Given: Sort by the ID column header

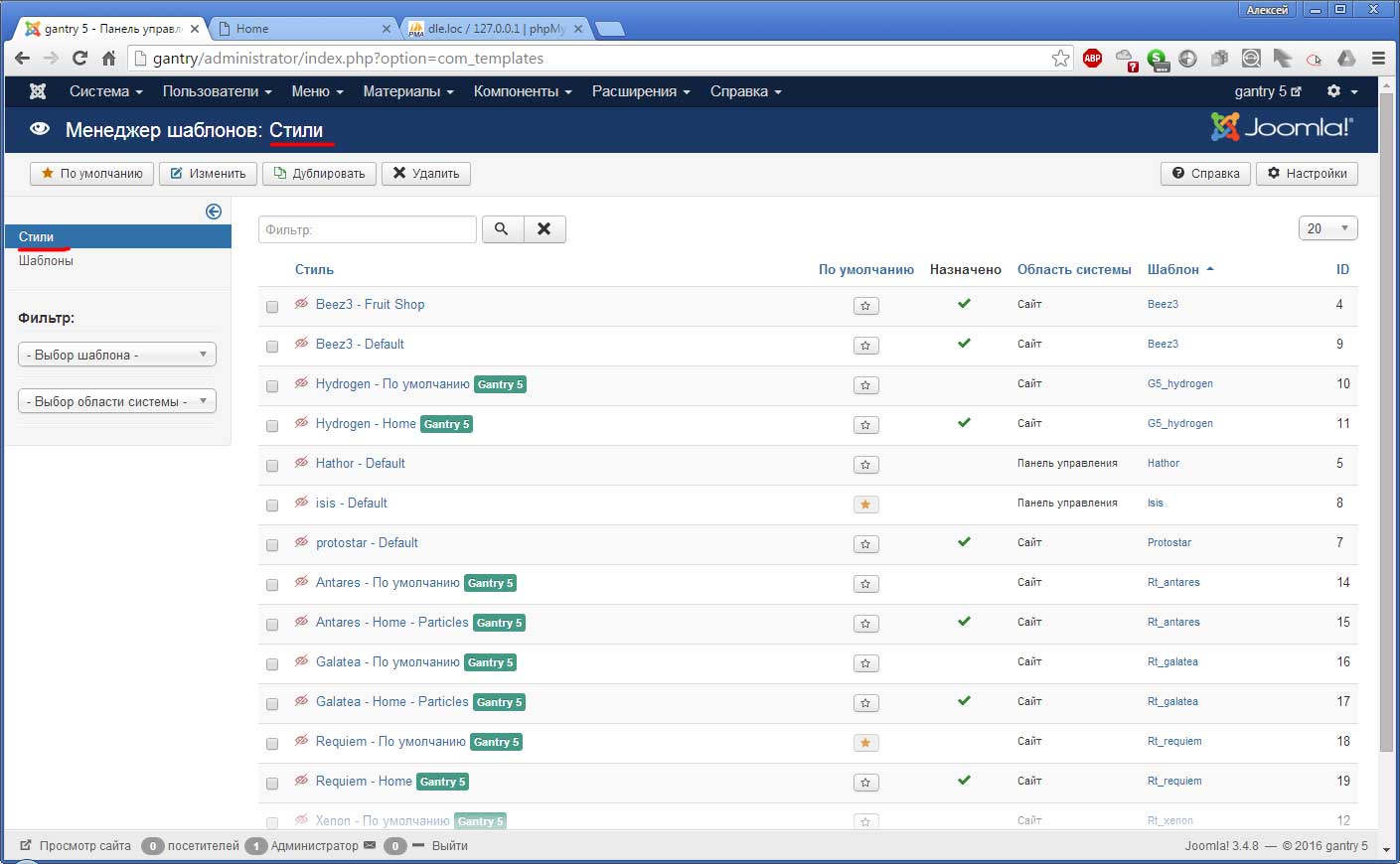Looking at the screenshot, I should click(1342, 269).
